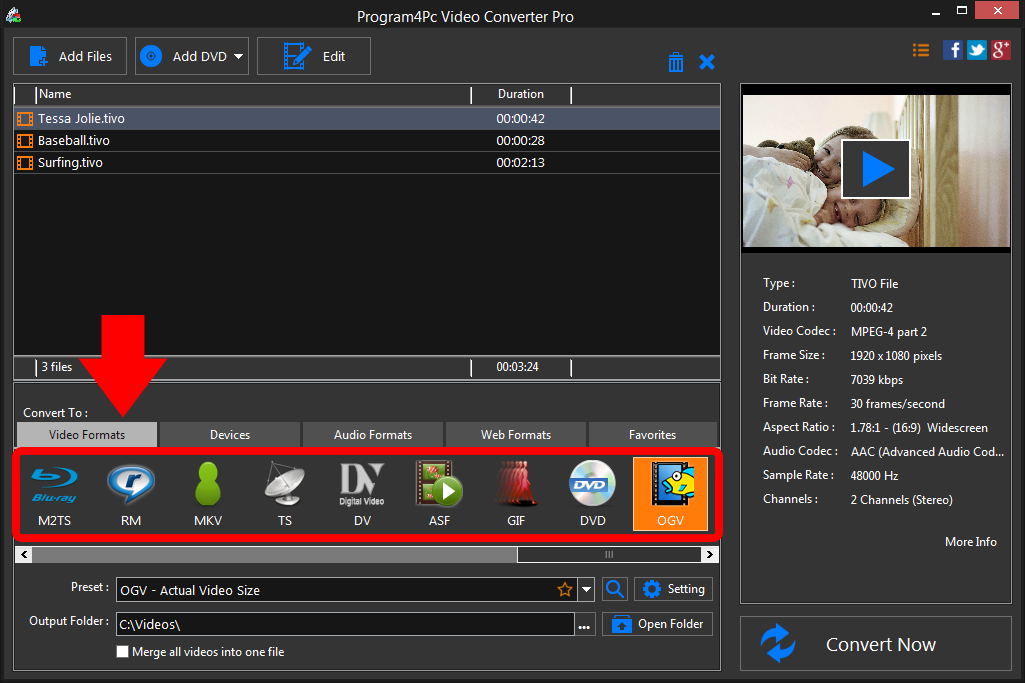Click the Add Files button
Image resolution: width=1025 pixels, height=683 pixels.
click(70, 56)
